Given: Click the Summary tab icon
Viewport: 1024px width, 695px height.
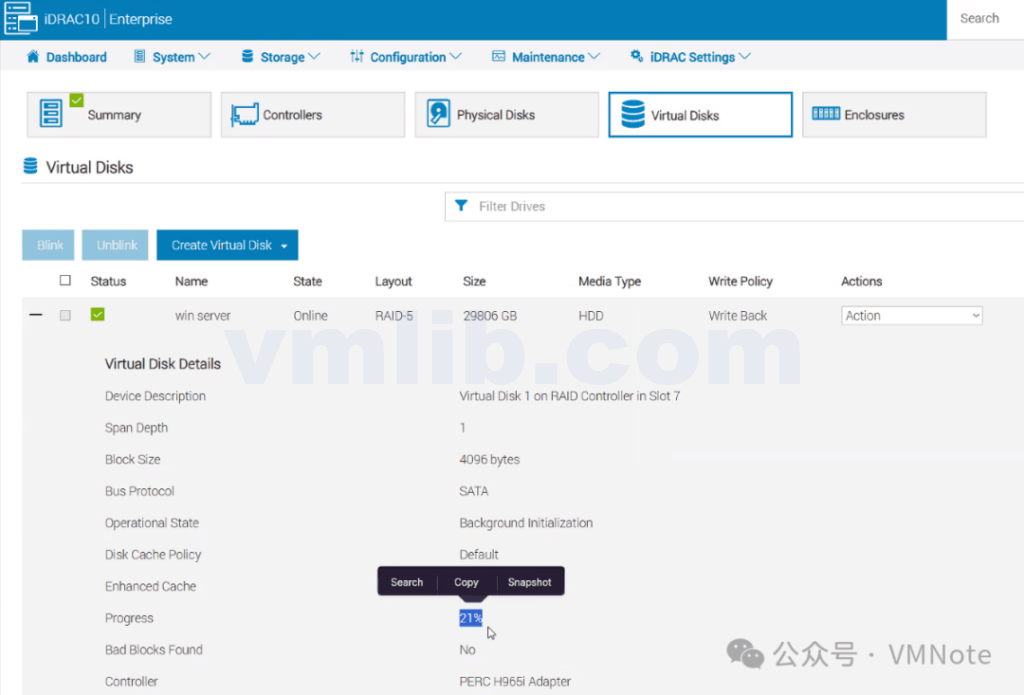Looking at the screenshot, I should coord(51,114).
